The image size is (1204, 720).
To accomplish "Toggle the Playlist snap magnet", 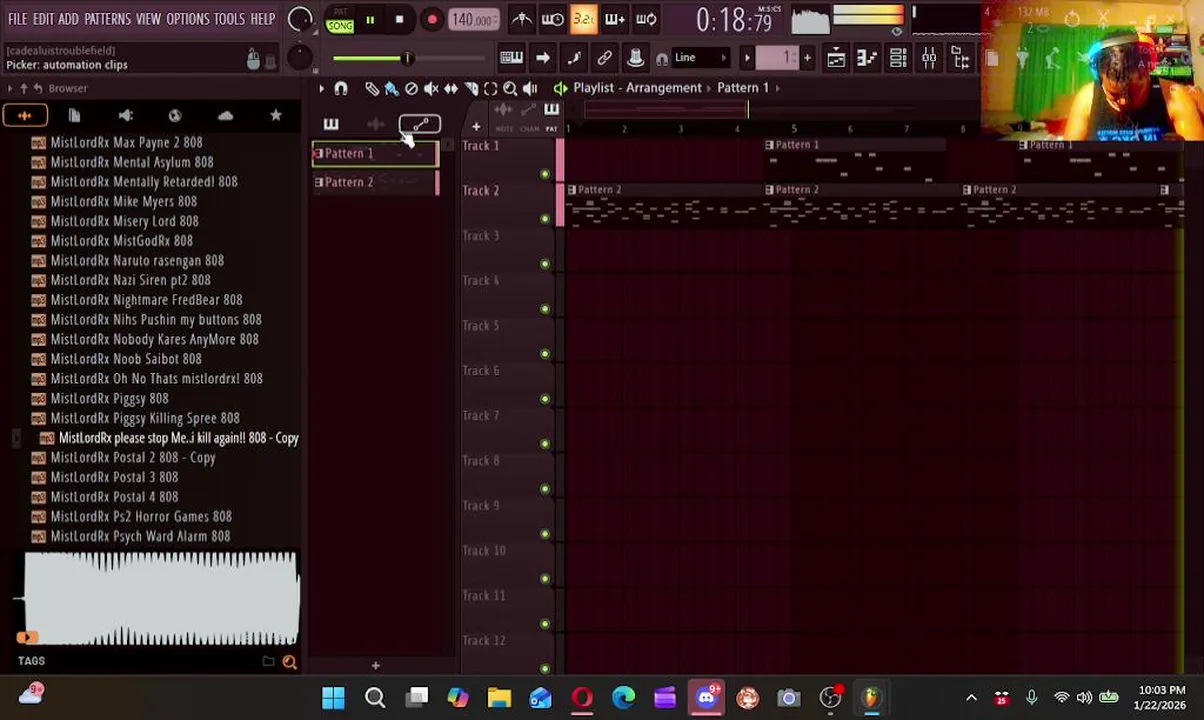I will tap(341, 88).
